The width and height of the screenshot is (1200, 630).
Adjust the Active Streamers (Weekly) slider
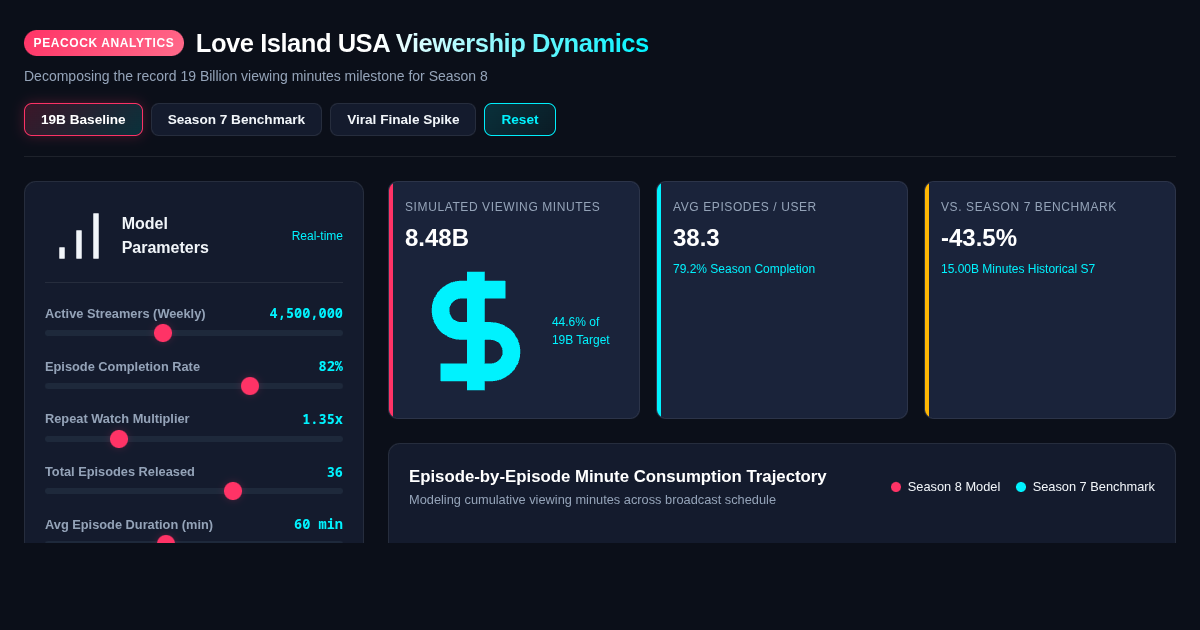pyautogui.click(x=194, y=333)
